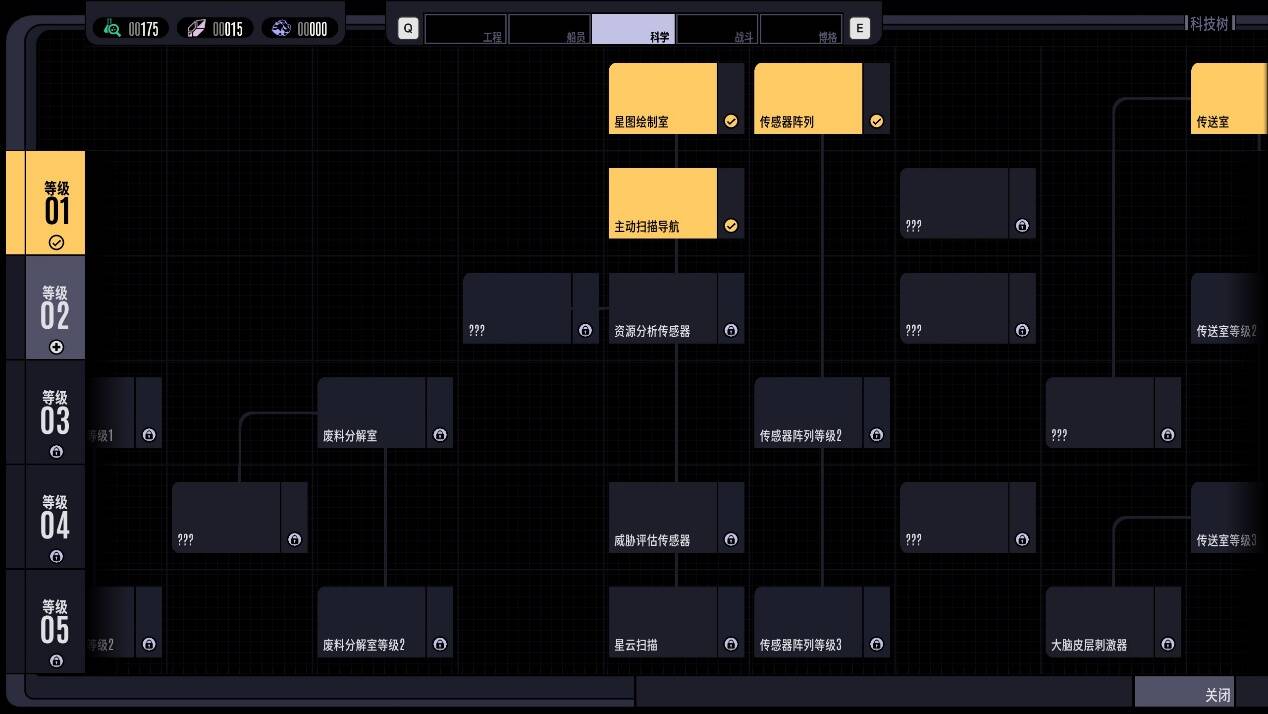Select the locked 等级 05 level row
The width and height of the screenshot is (1268, 714).
pyautogui.click(x=55, y=621)
